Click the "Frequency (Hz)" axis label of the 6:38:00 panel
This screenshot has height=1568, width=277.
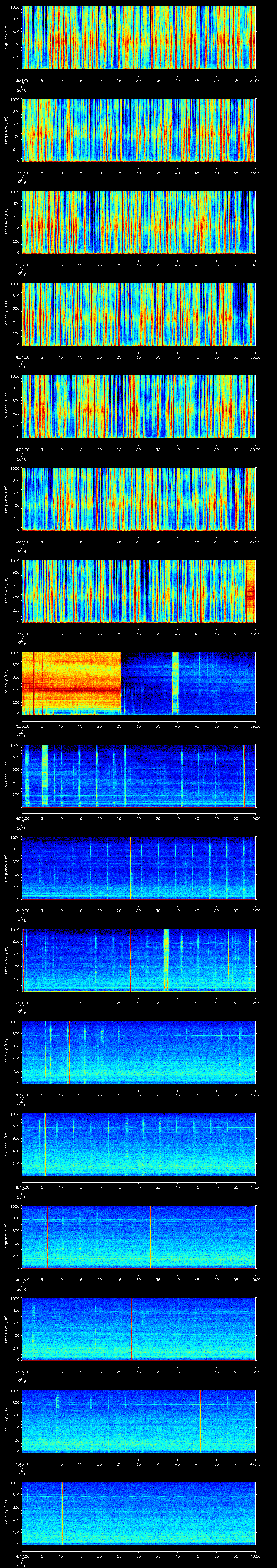pos(6,683)
